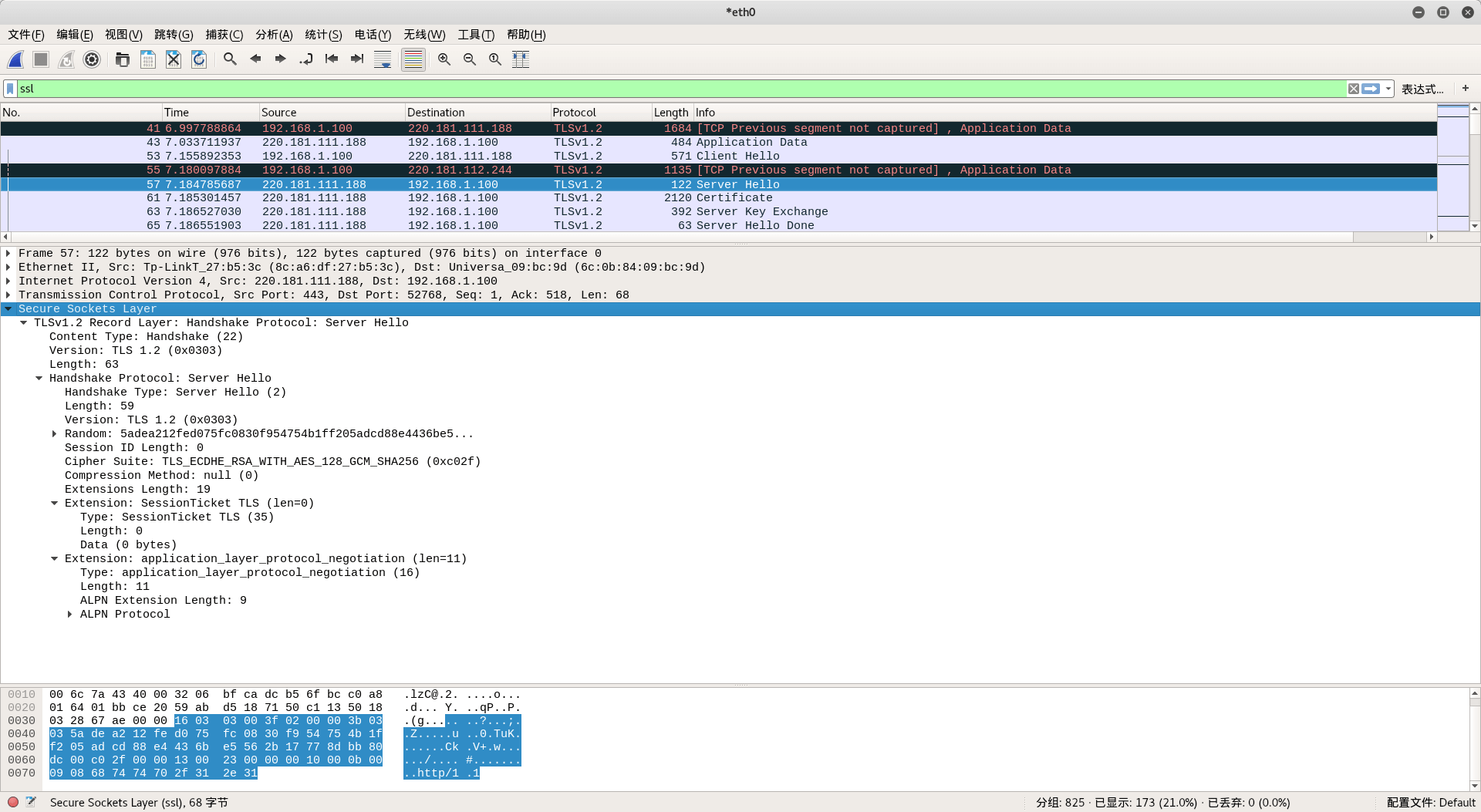Click hex row offset 0040

click(22, 733)
